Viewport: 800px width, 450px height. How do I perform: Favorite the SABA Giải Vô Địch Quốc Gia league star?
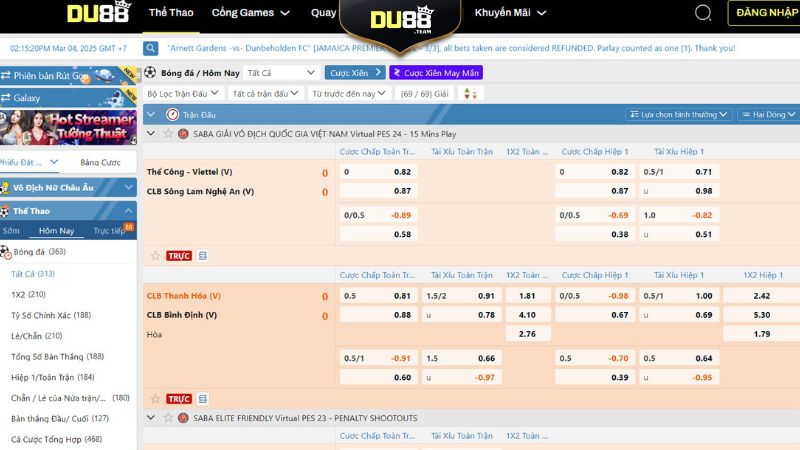166,133
